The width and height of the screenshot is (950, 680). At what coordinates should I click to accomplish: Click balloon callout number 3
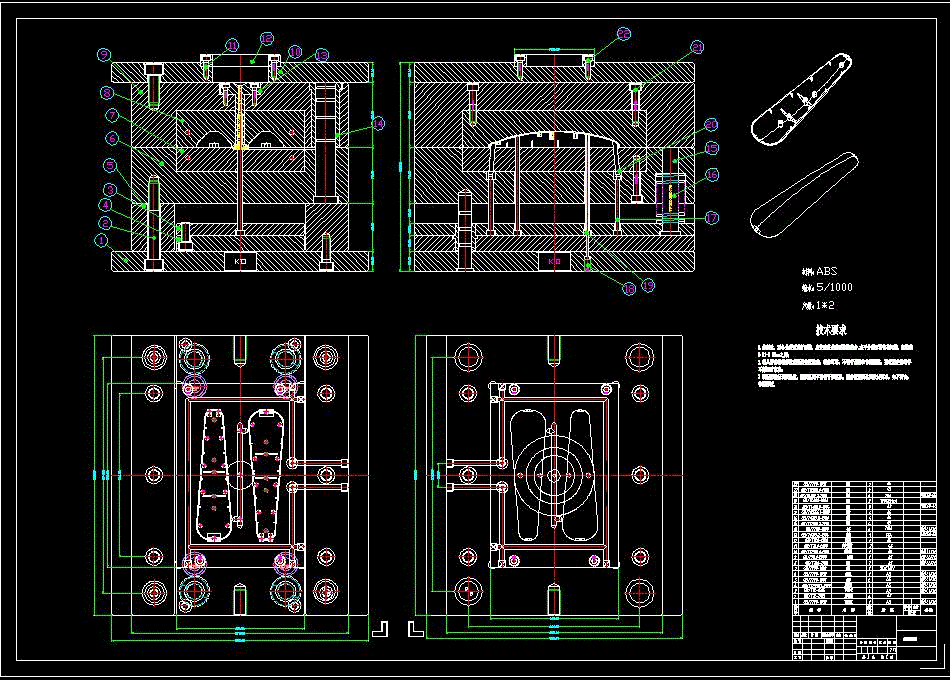(110, 190)
